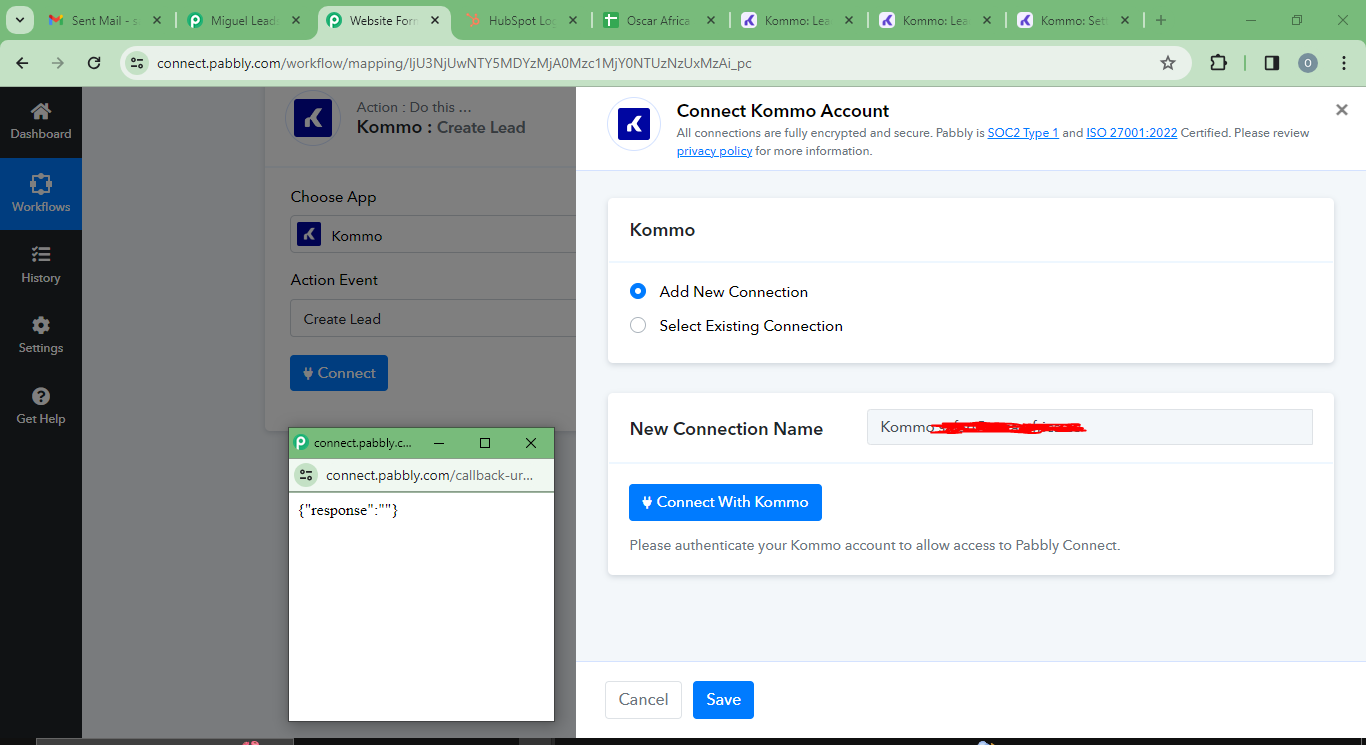Minimize the Chrome browser window
The image size is (1366, 745).
click(x=1249, y=20)
